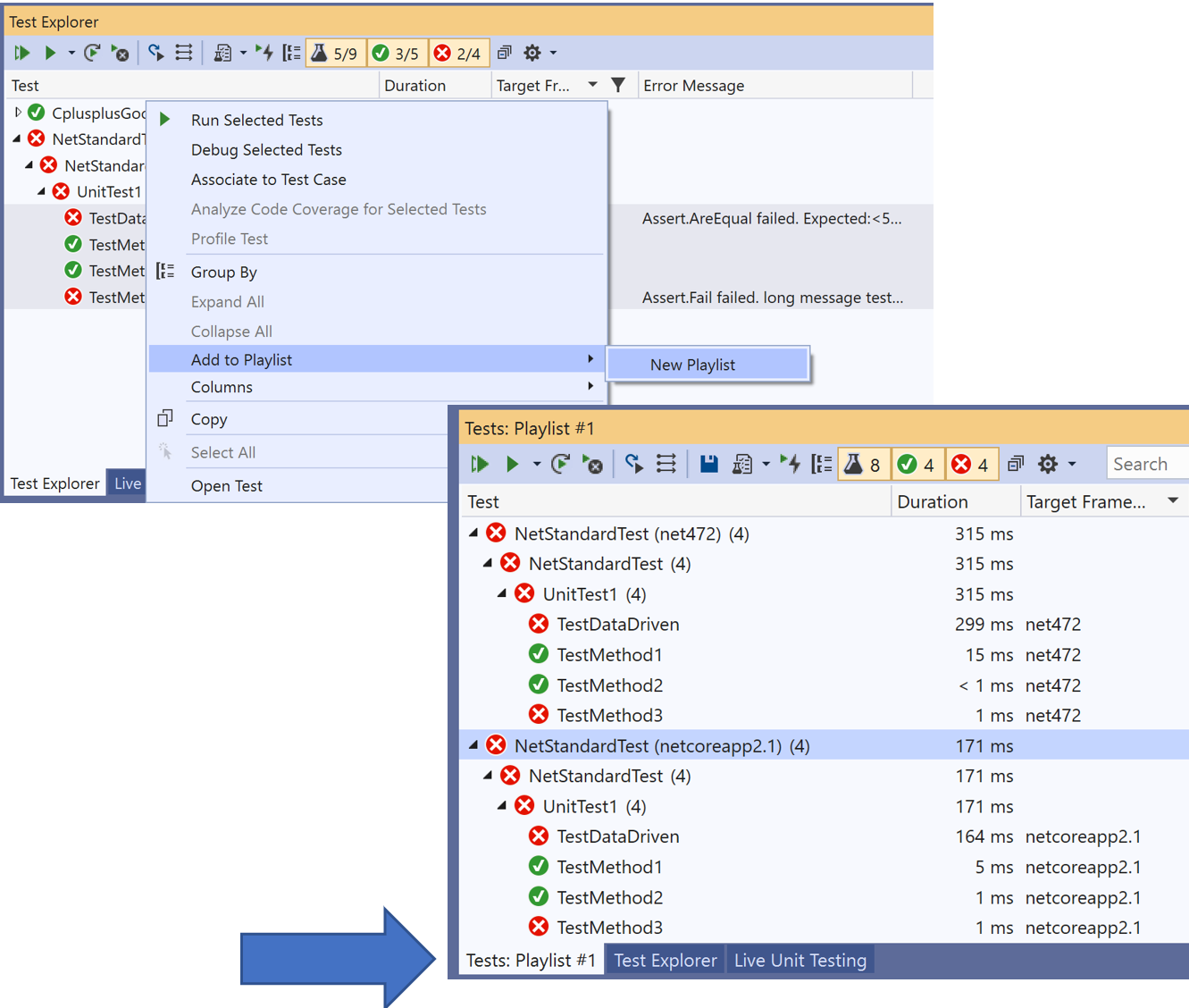Click the curved-arrow play icon in Test Explorer toolbar

(156, 54)
